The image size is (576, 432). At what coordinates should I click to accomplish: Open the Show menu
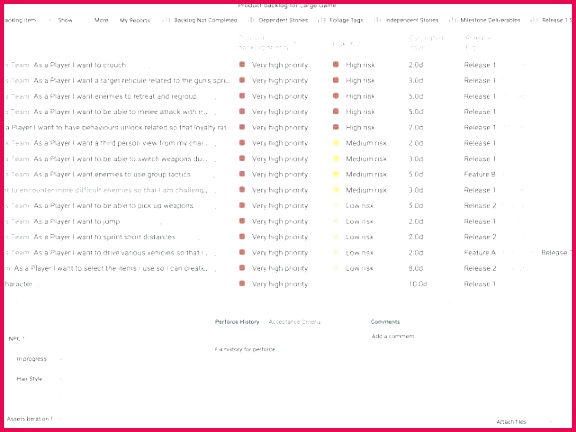tap(65, 20)
